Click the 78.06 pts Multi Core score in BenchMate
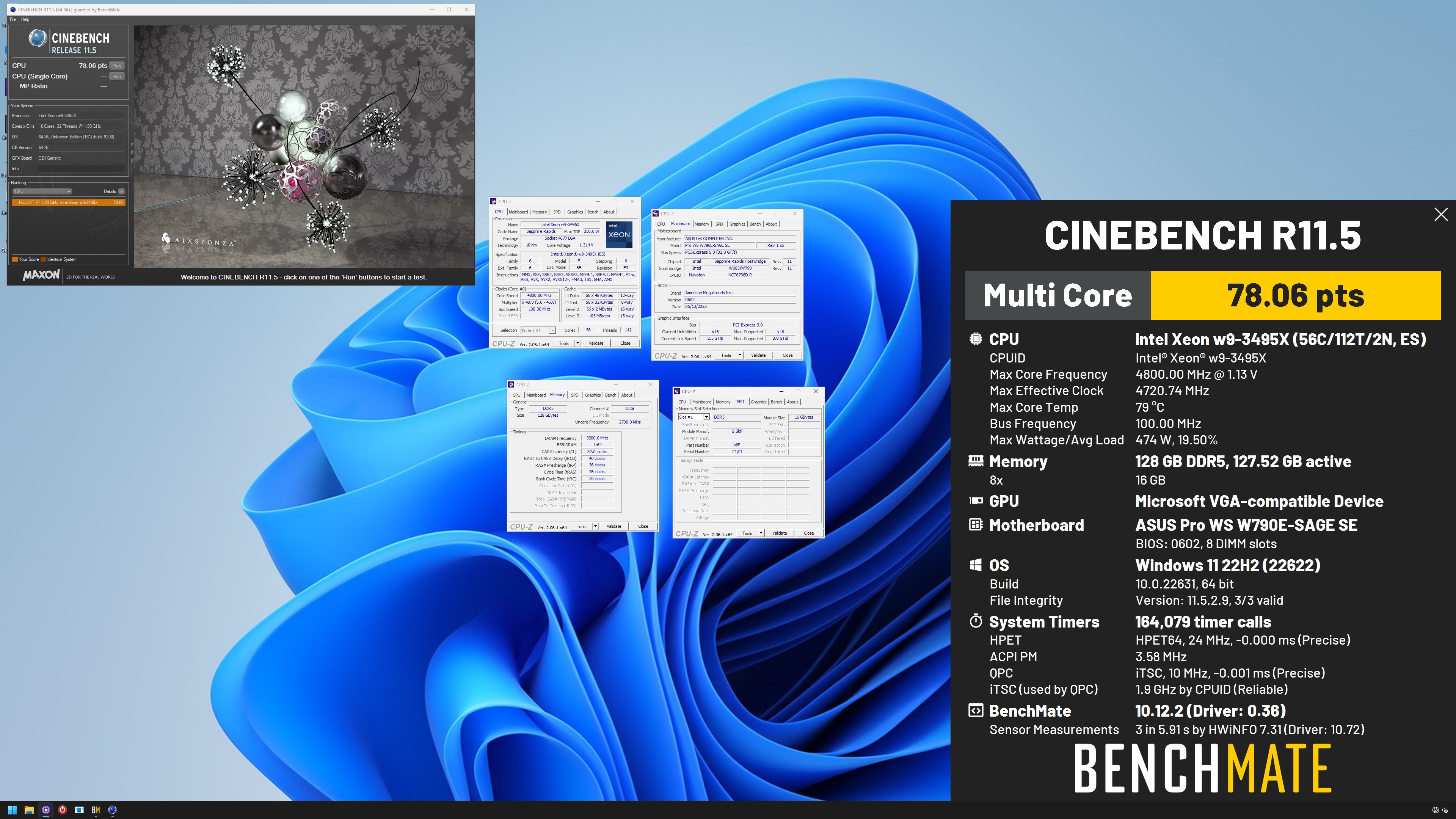Viewport: 1456px width, 819px height. [1296, 296]
